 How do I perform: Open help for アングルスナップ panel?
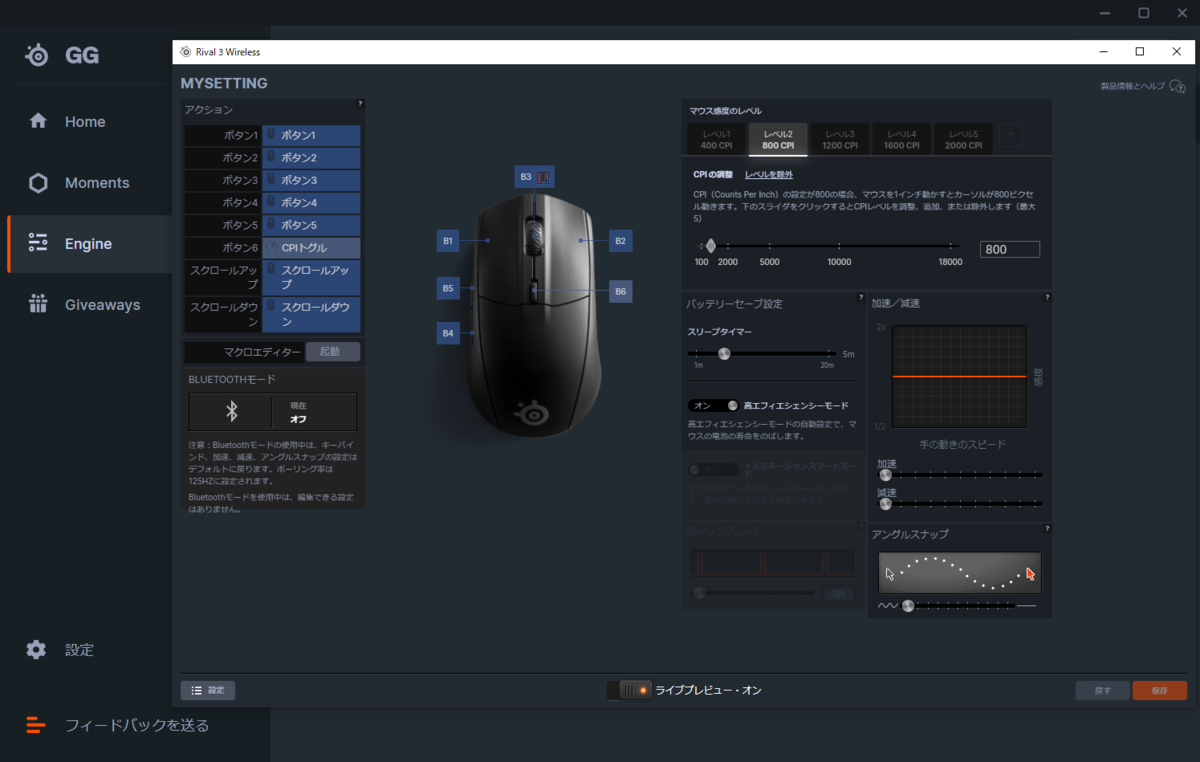(x=1047, y=528)
